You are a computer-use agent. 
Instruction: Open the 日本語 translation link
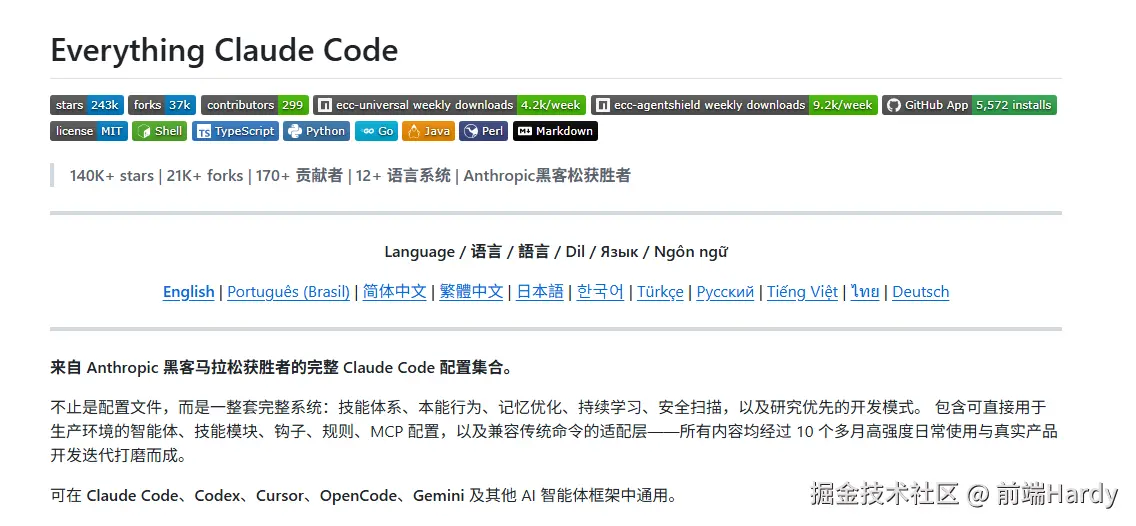click(540, 292)
